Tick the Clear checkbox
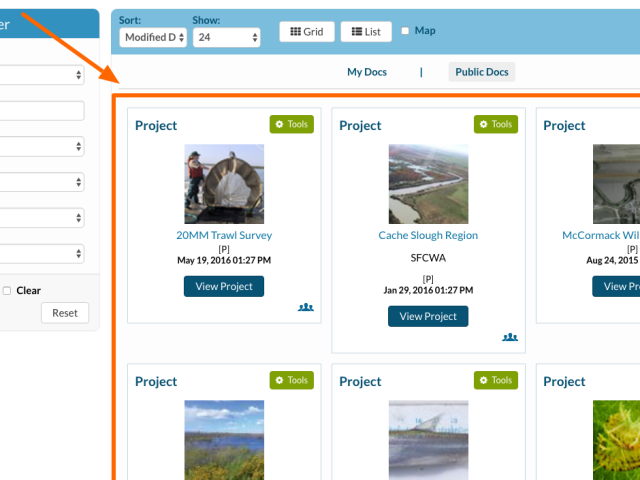This screenshot has width=640, height=480. click(x=7, y=291)
